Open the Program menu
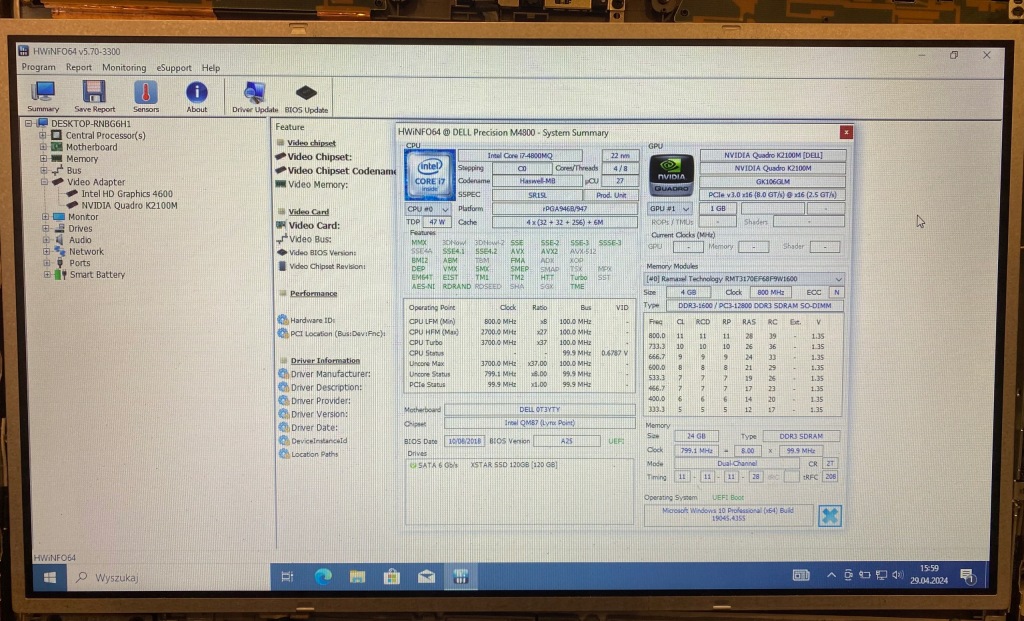The height and width of the screenshot is (621, 1024). click(39, 67)
